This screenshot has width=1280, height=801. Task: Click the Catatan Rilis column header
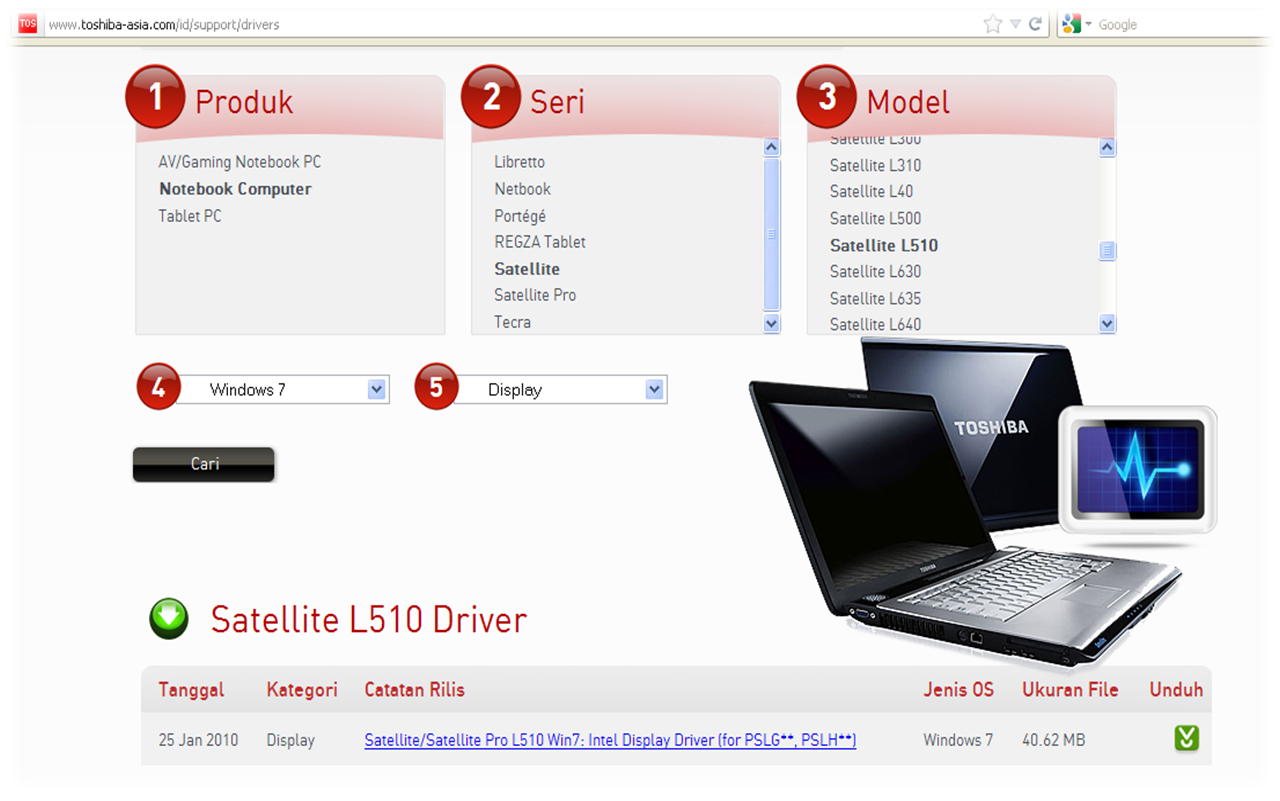click(x=414, y=690)
